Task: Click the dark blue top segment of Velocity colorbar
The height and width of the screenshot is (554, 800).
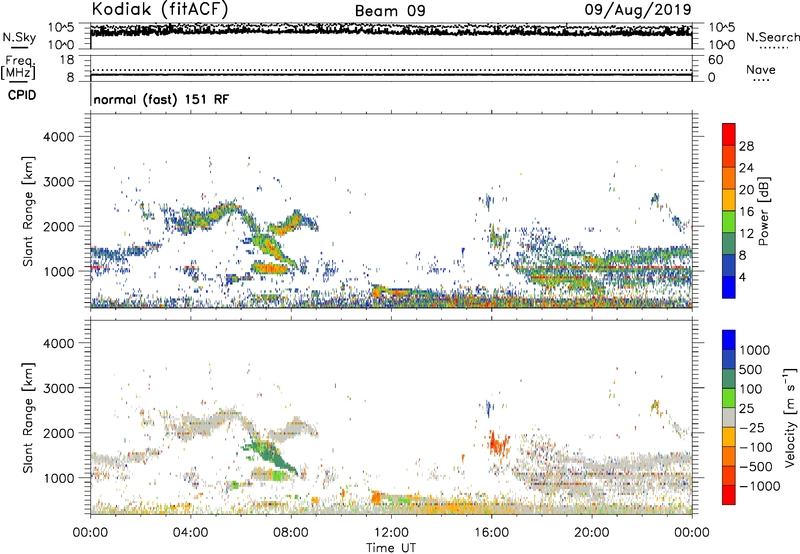Action: (x=729, y=340)
